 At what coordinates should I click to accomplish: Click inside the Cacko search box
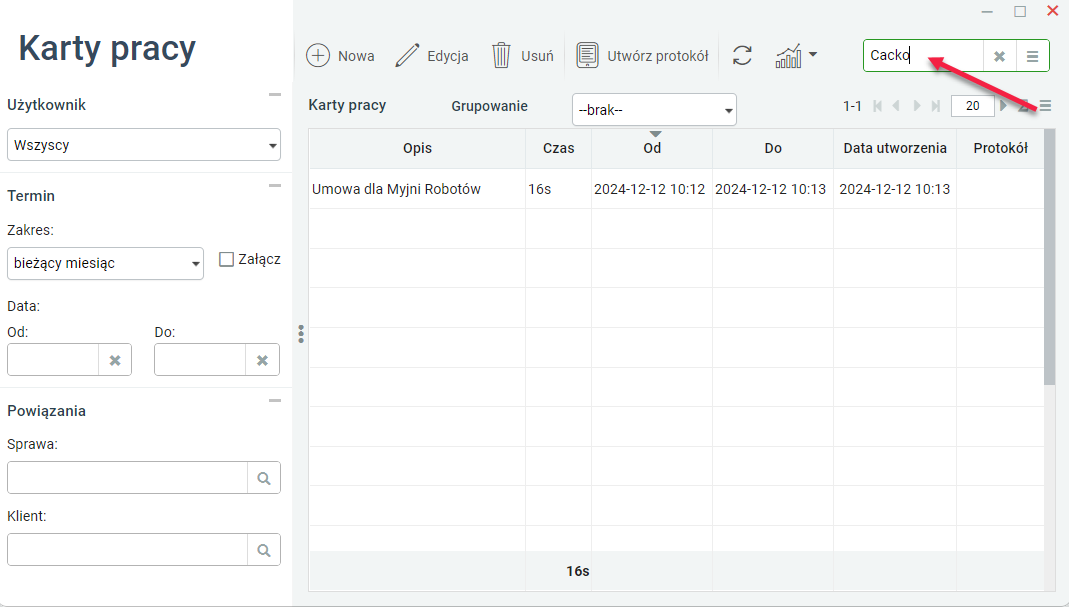click(x=924, y=56)
